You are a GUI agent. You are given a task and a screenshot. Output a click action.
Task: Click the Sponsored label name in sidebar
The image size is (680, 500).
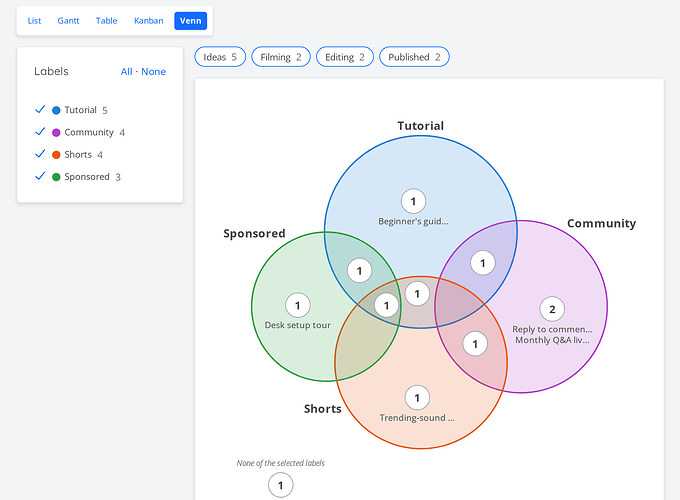pos(87,177)
